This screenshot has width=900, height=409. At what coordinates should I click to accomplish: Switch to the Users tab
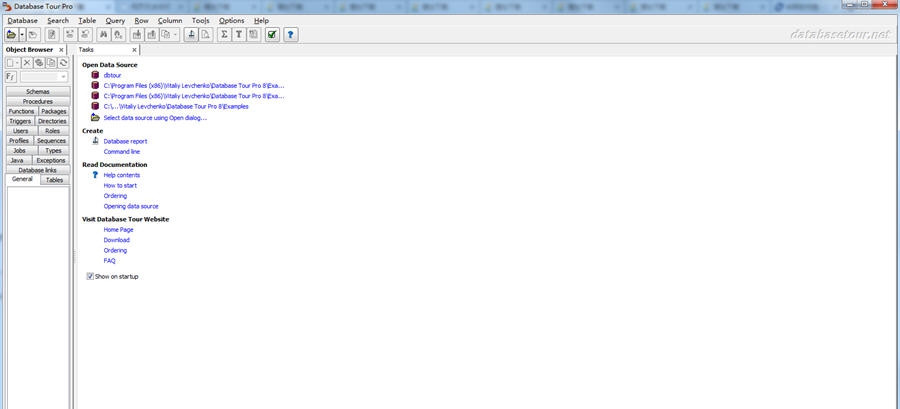point(21,131)
